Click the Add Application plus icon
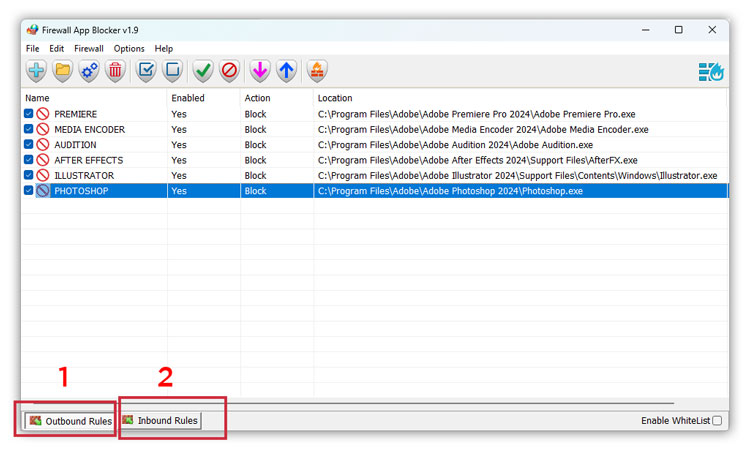Screen dimensions: 750x452 tap(36, 71)
